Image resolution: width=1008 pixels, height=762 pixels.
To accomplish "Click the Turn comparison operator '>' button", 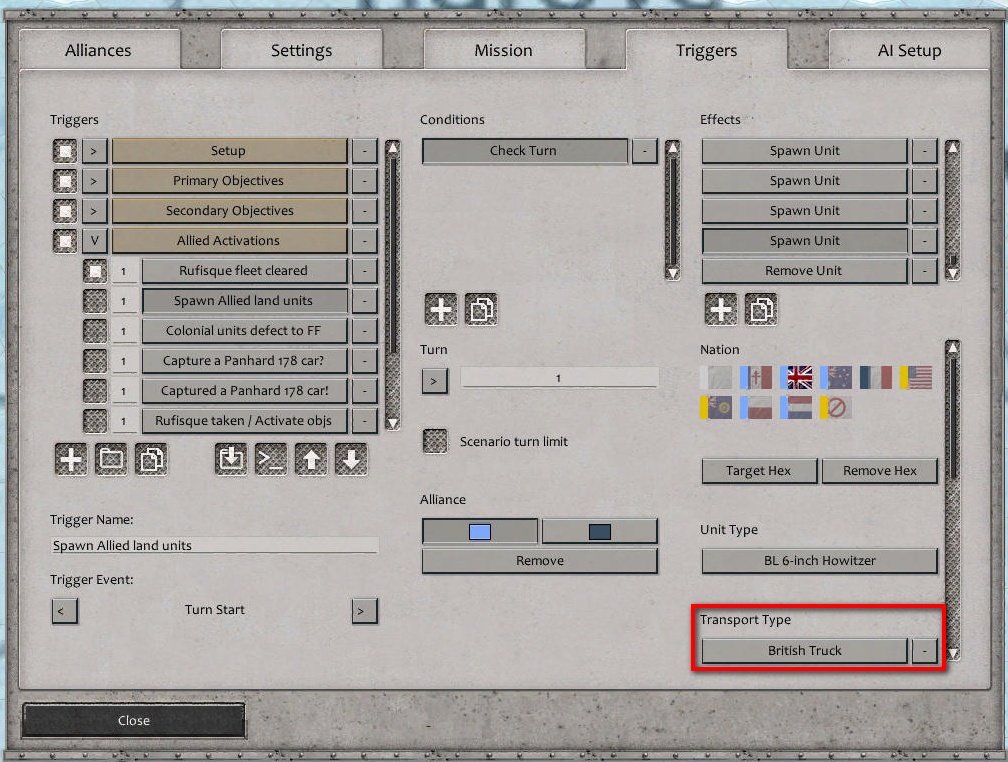I will click(x=435, y=381).
